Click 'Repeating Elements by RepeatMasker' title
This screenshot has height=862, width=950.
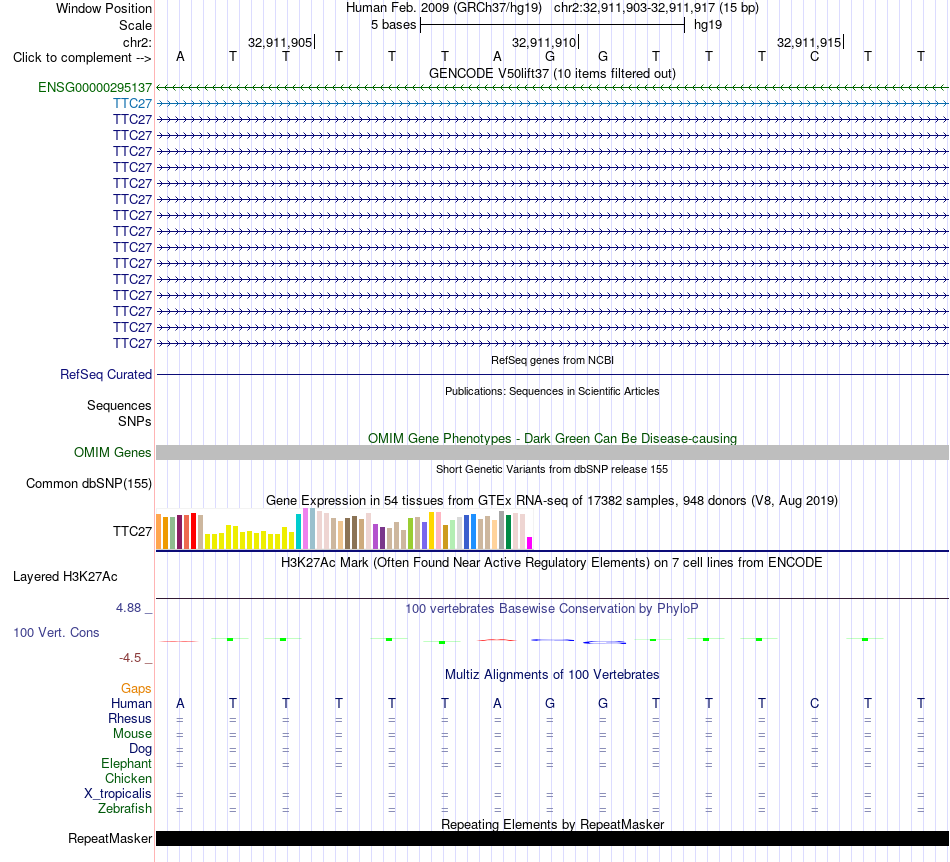pyautogui.click(x=552, y=824)
